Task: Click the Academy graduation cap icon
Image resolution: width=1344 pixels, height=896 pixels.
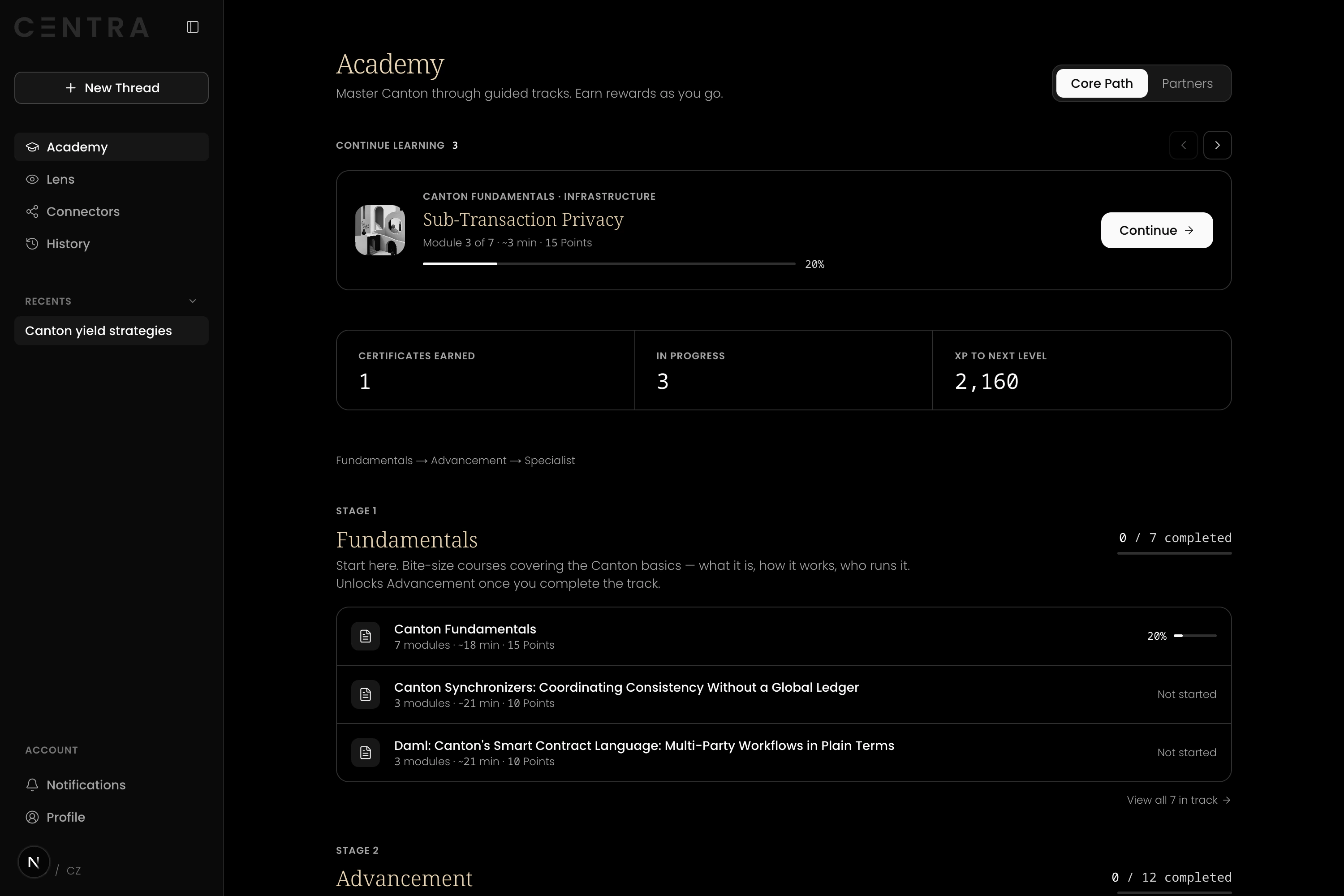Action: [33, 147]
